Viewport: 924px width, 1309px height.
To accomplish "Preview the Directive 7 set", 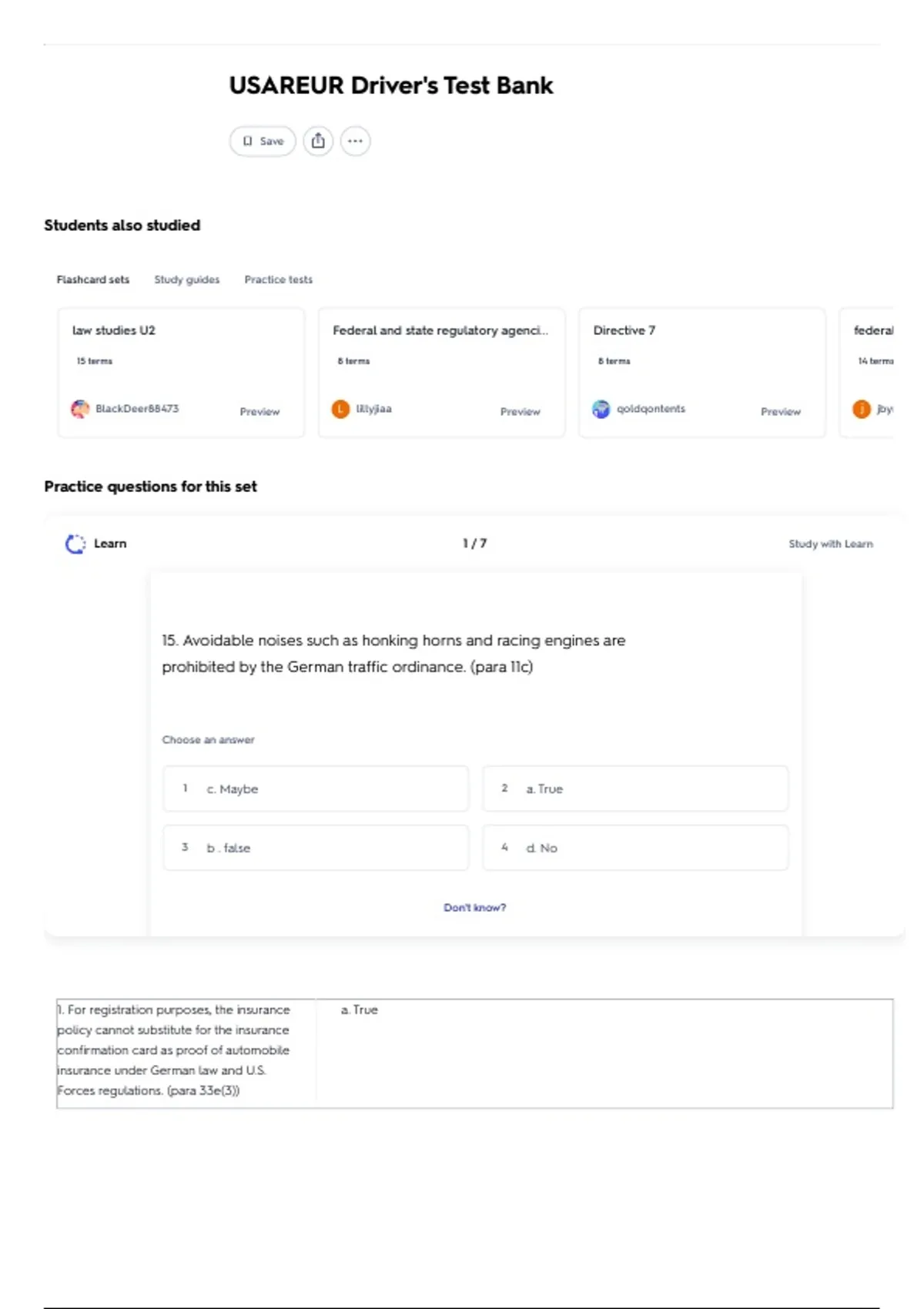I will pos(781,412).
